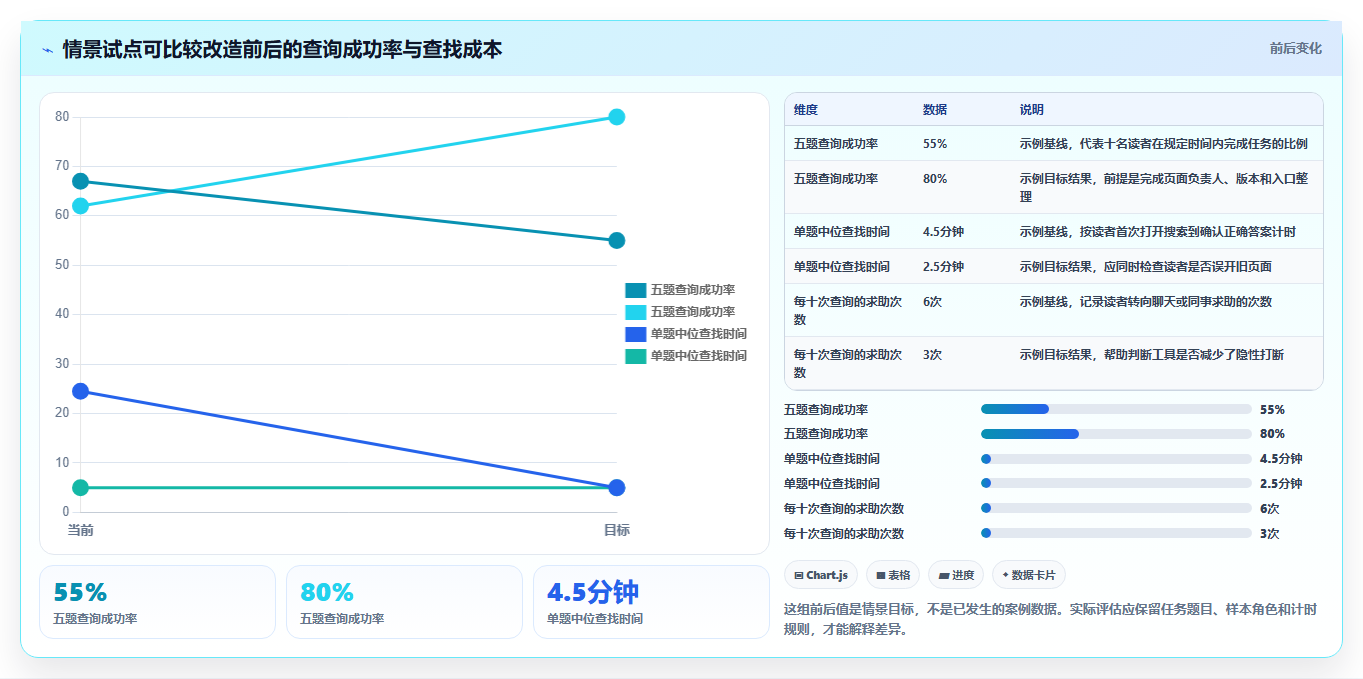The height and width of the screenshot is (679, 1363).
Task: Open the 55% KPI card
Action: click(x=157, y=602)
